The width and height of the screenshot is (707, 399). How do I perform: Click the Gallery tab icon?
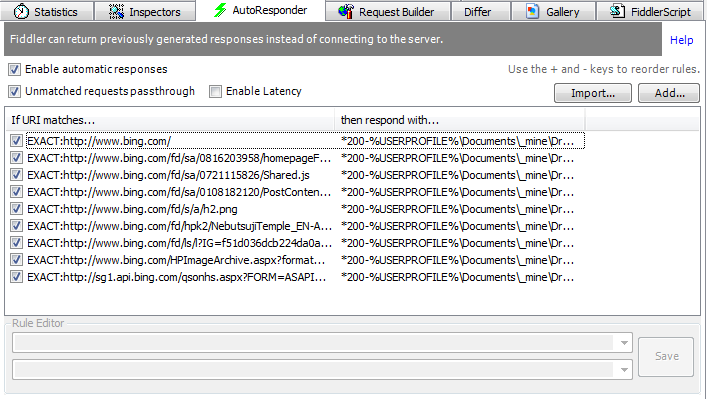point(533,11)
